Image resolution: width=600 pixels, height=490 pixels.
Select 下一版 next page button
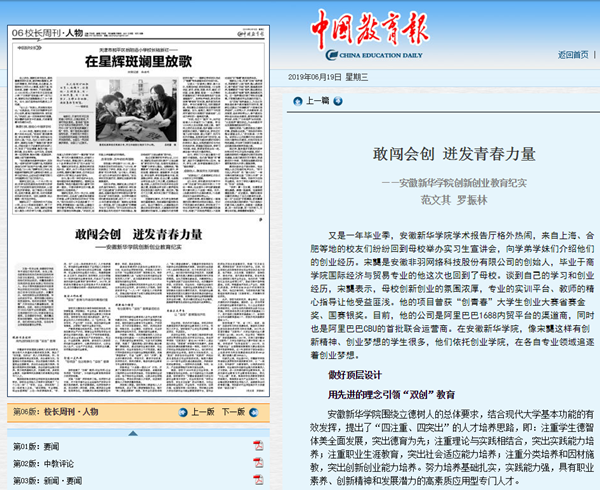click(233, 412)
